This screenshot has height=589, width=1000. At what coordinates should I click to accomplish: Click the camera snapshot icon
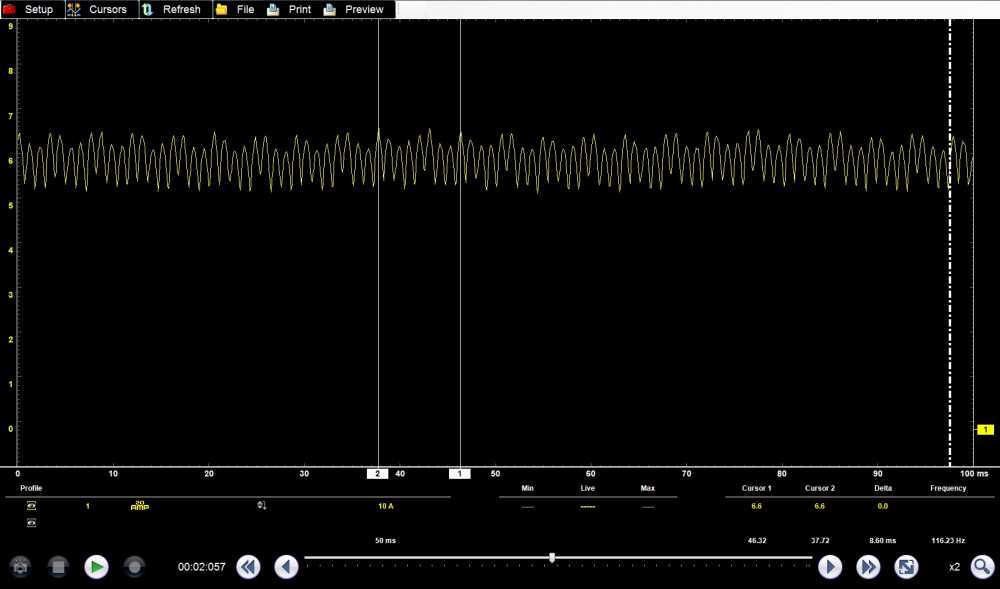[x=19, y=567]
